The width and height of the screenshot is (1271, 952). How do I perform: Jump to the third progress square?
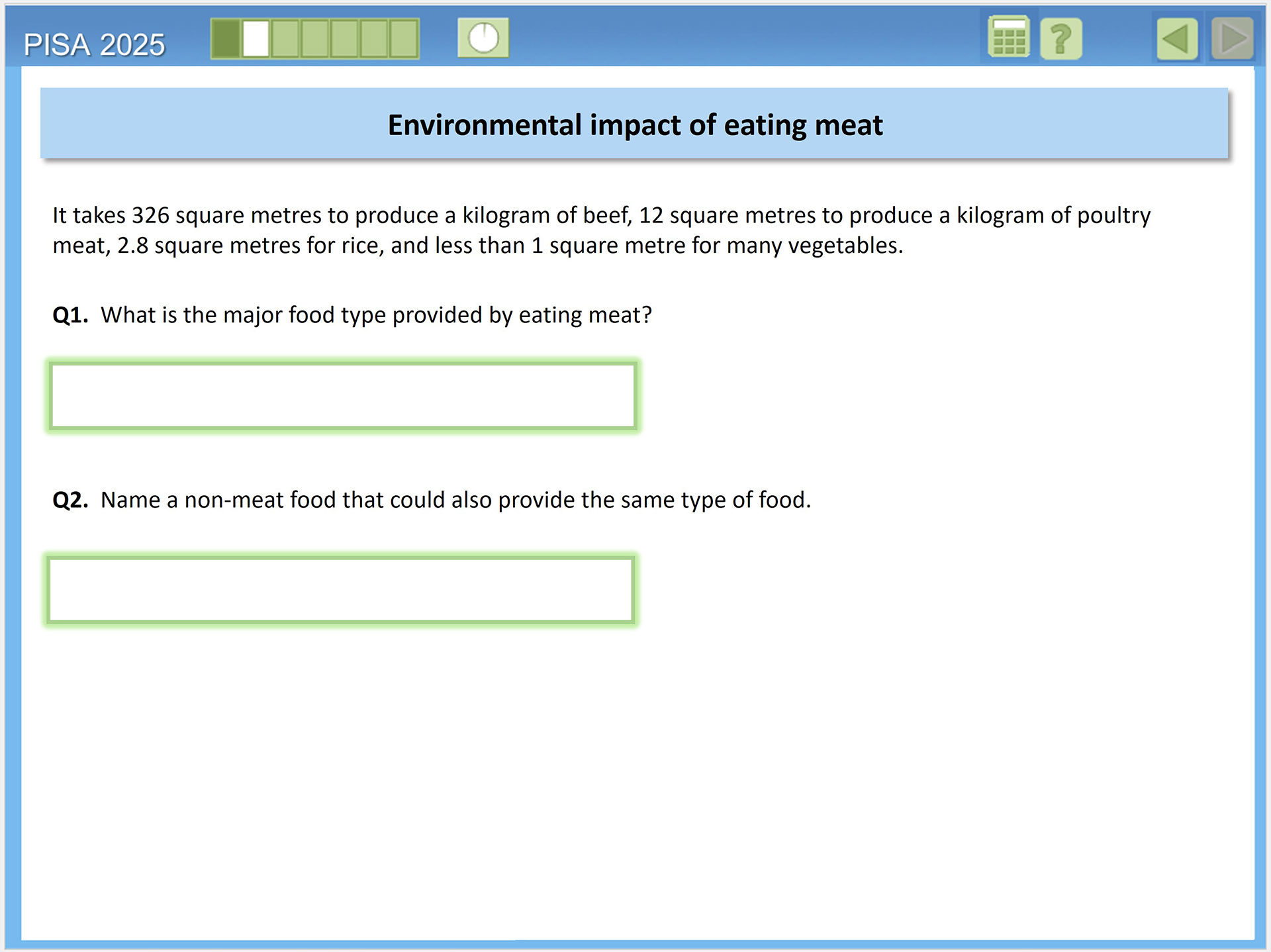coord(285,38)
